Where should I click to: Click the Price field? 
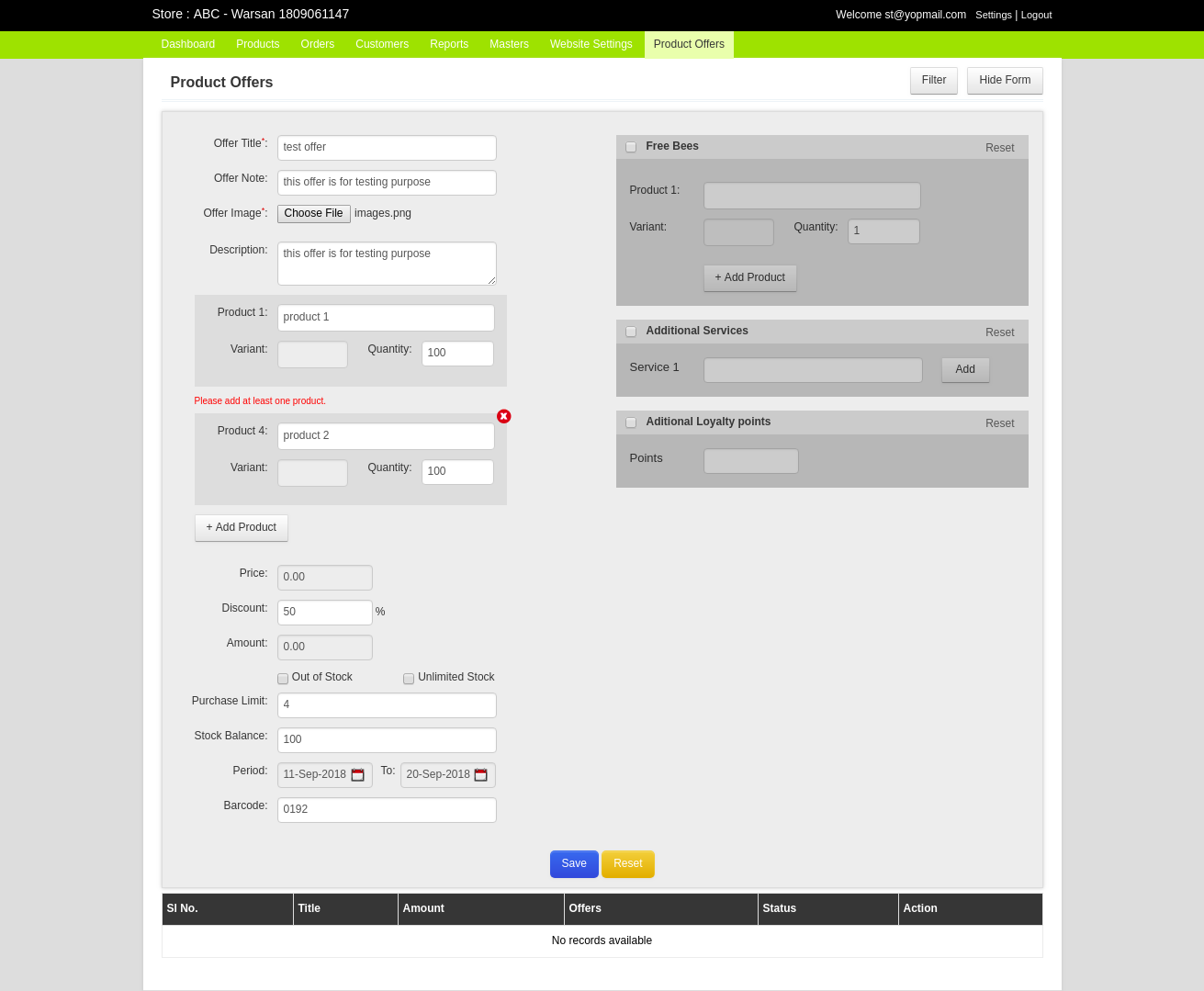(325, 578)
